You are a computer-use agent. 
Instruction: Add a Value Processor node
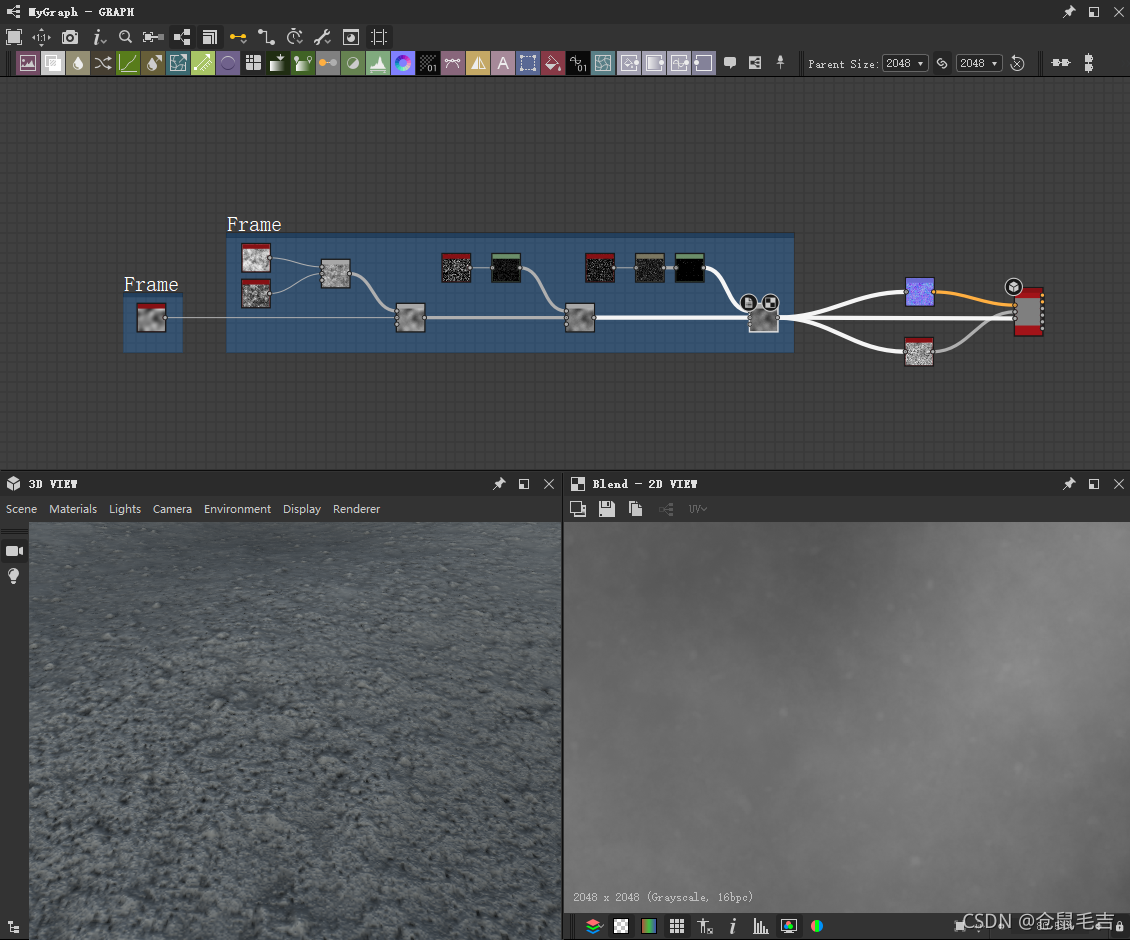point(578,63)
